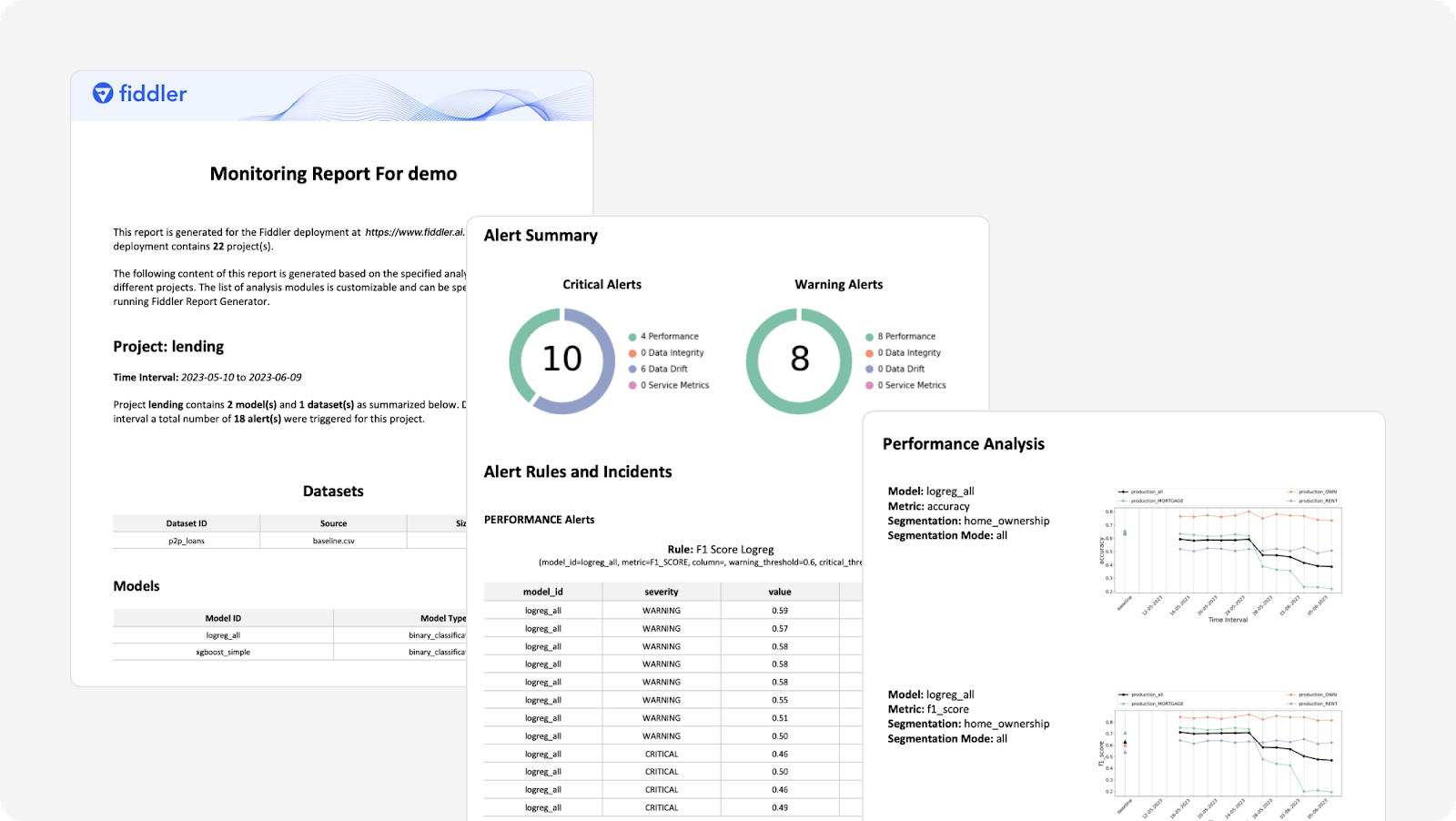1456x821 pixels.
Task: Select the Warning Alerts donut chart
Action: (798, 360)
